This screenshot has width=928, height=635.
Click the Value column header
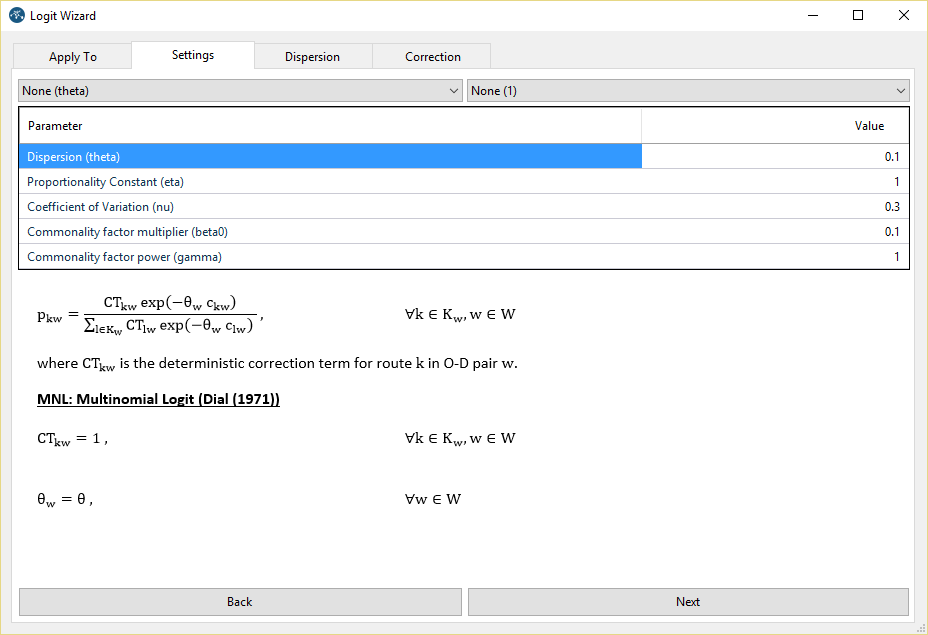coord(775,126)
